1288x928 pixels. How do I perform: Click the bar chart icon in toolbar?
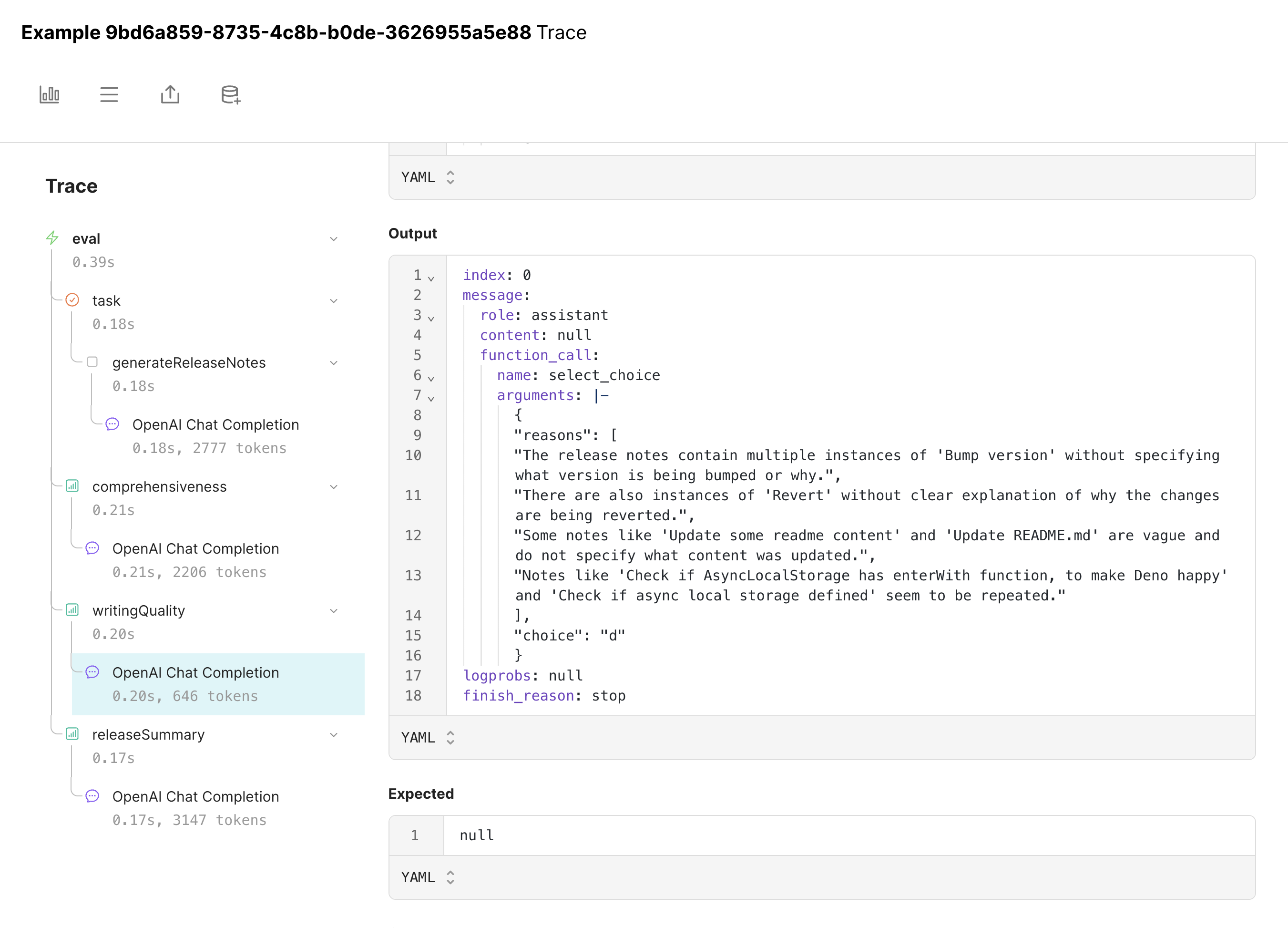pyautogui.click(x=50, y=94)
